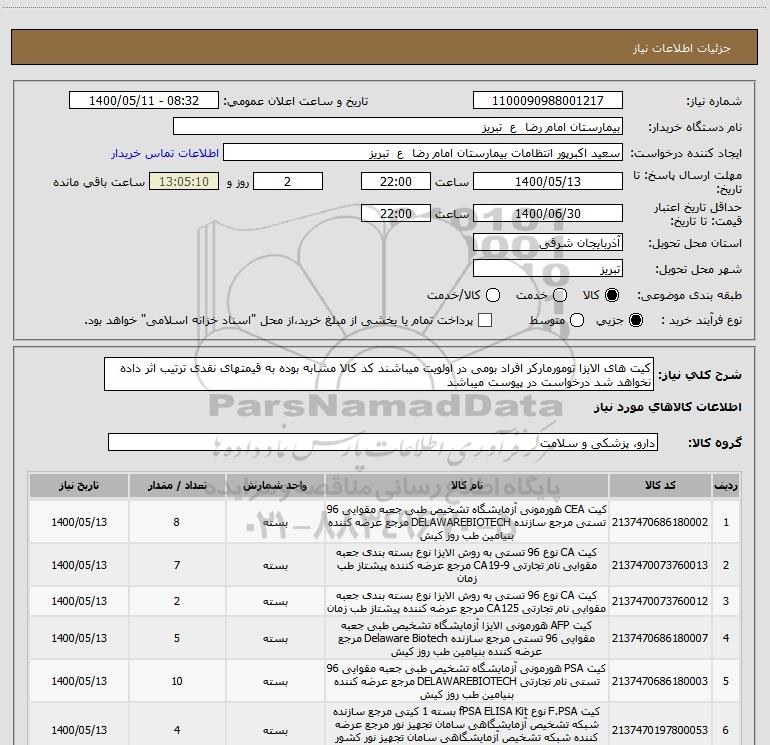Select the جزیی purchase type radio
The image size is (770, 745).
(x=635, y=320)
